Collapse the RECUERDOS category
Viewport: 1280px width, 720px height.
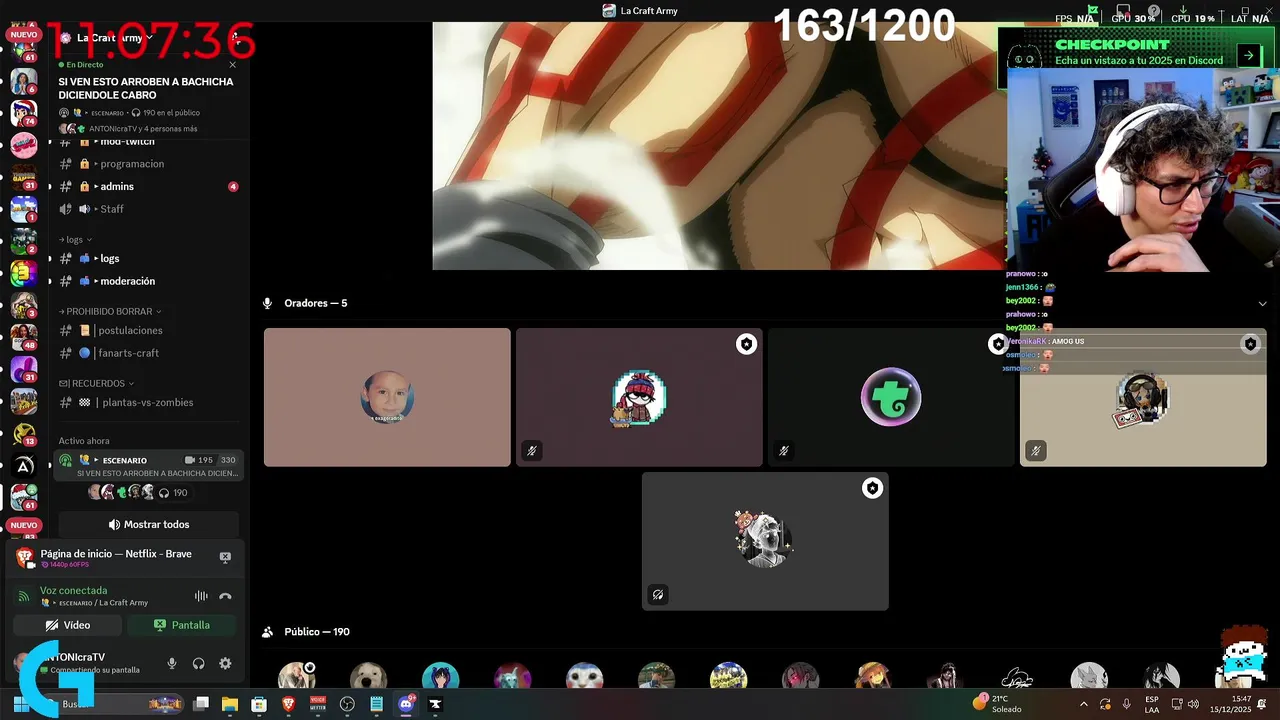coord(96,383)
